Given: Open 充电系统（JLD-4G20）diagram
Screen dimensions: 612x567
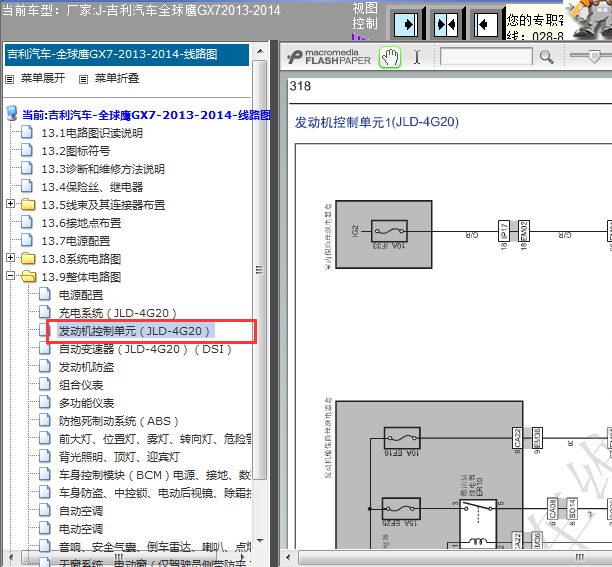Looking at the screenshot, I should pos(117,313).
